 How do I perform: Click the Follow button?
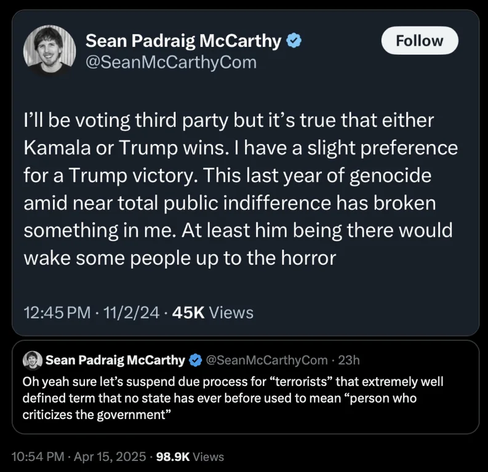(420, 41)
